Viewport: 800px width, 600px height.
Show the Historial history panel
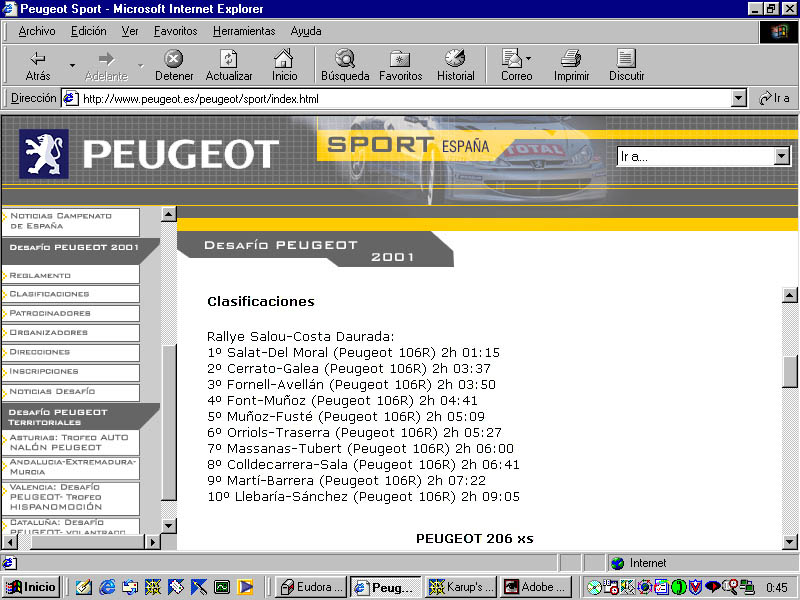[x=455, y=66]
